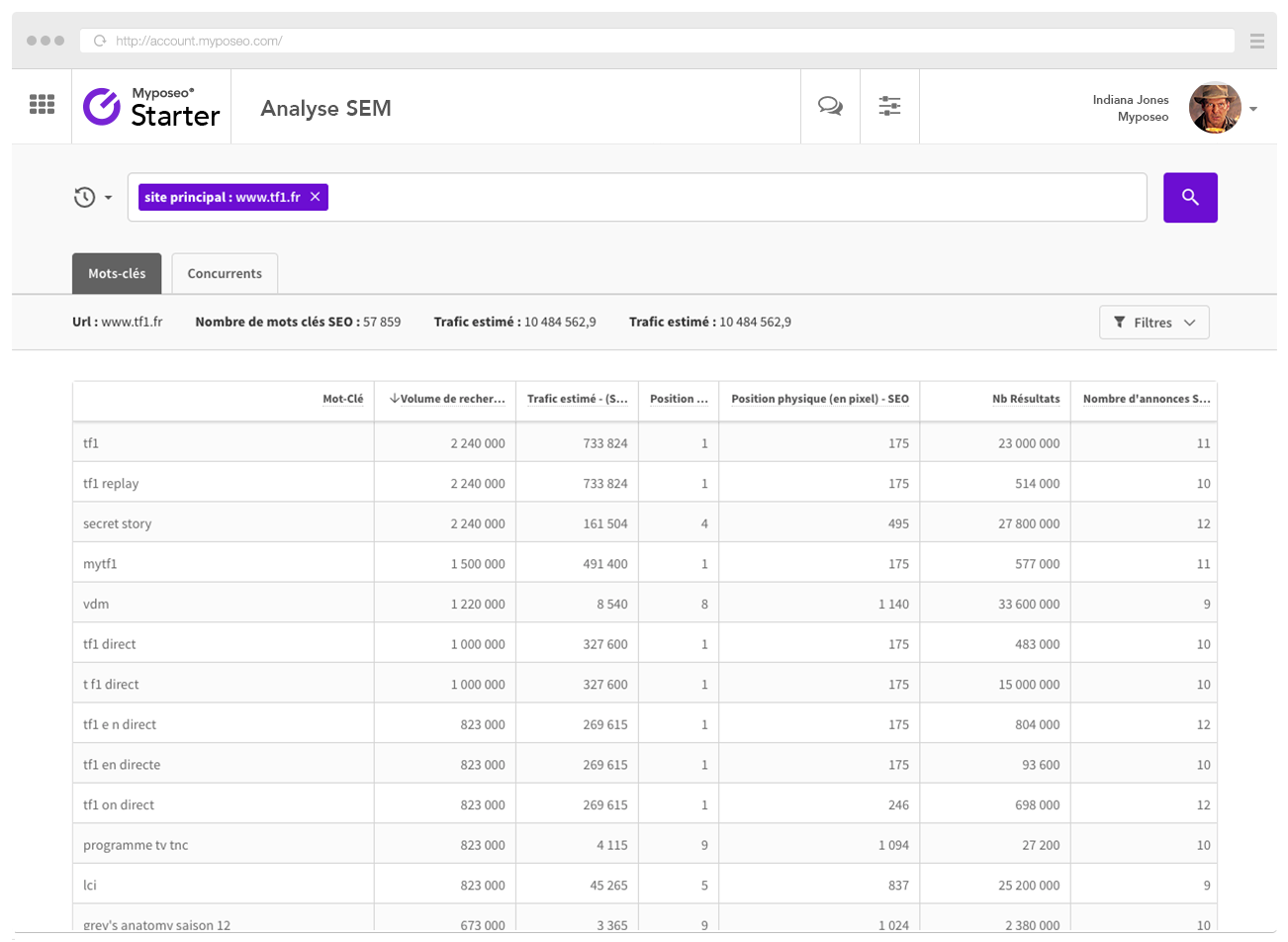Click traffic value 161 504
The width and height of the screenshot is (1288, 942).
coord(605,523)
